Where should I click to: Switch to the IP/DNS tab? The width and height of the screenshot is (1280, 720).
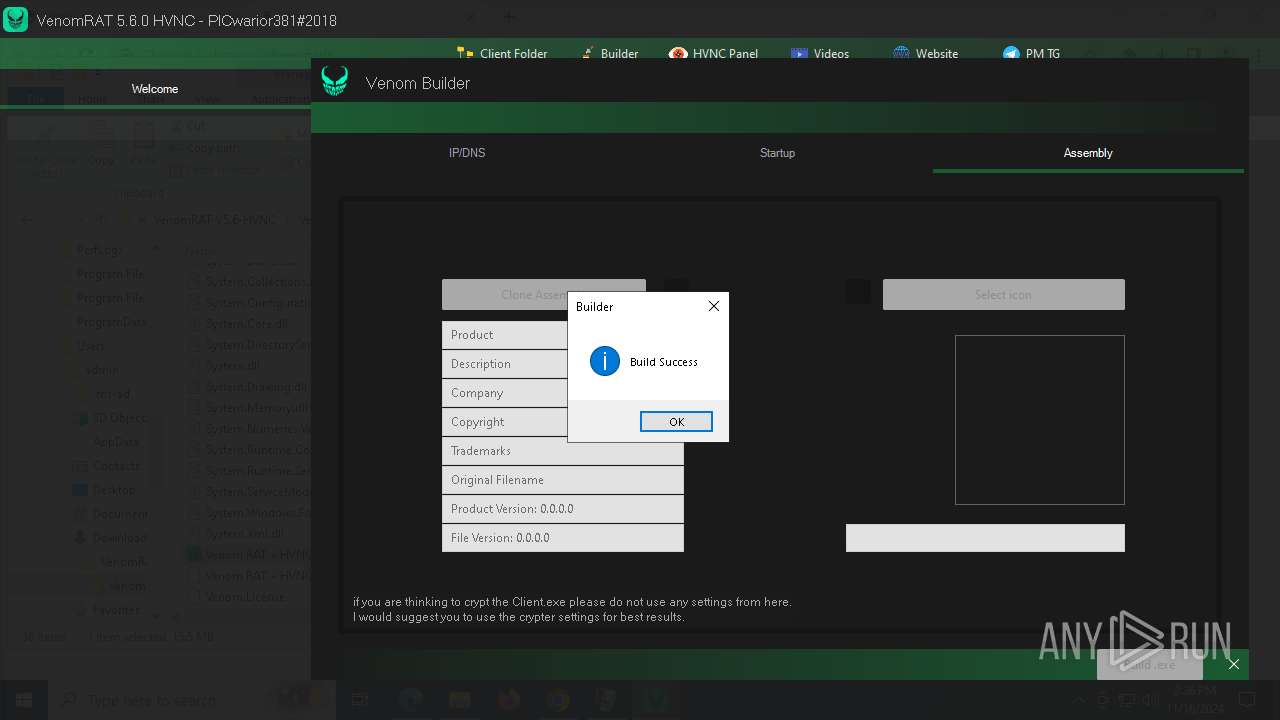467,153
